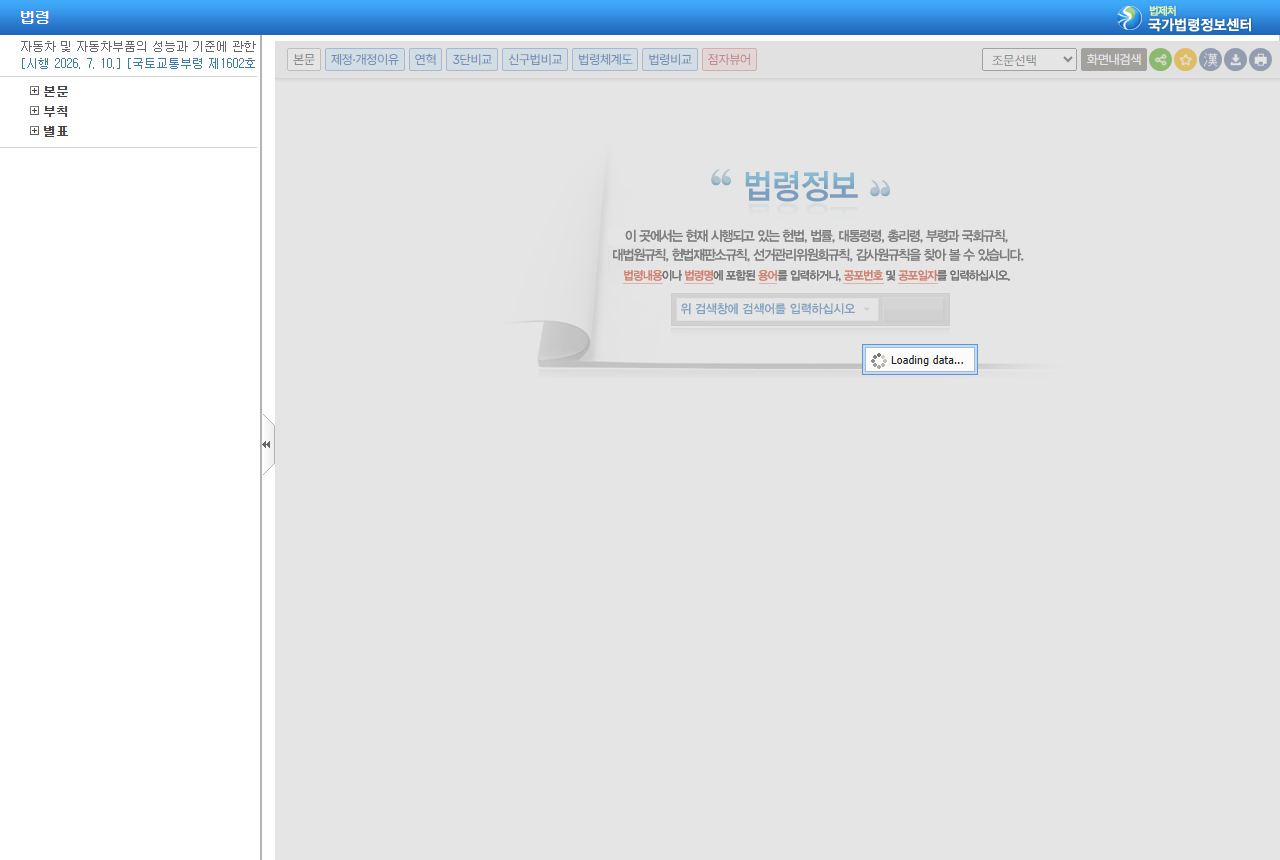Screen dimensions: 1280x860
Task: Select the 본문 tab
Action: (304, 59)
